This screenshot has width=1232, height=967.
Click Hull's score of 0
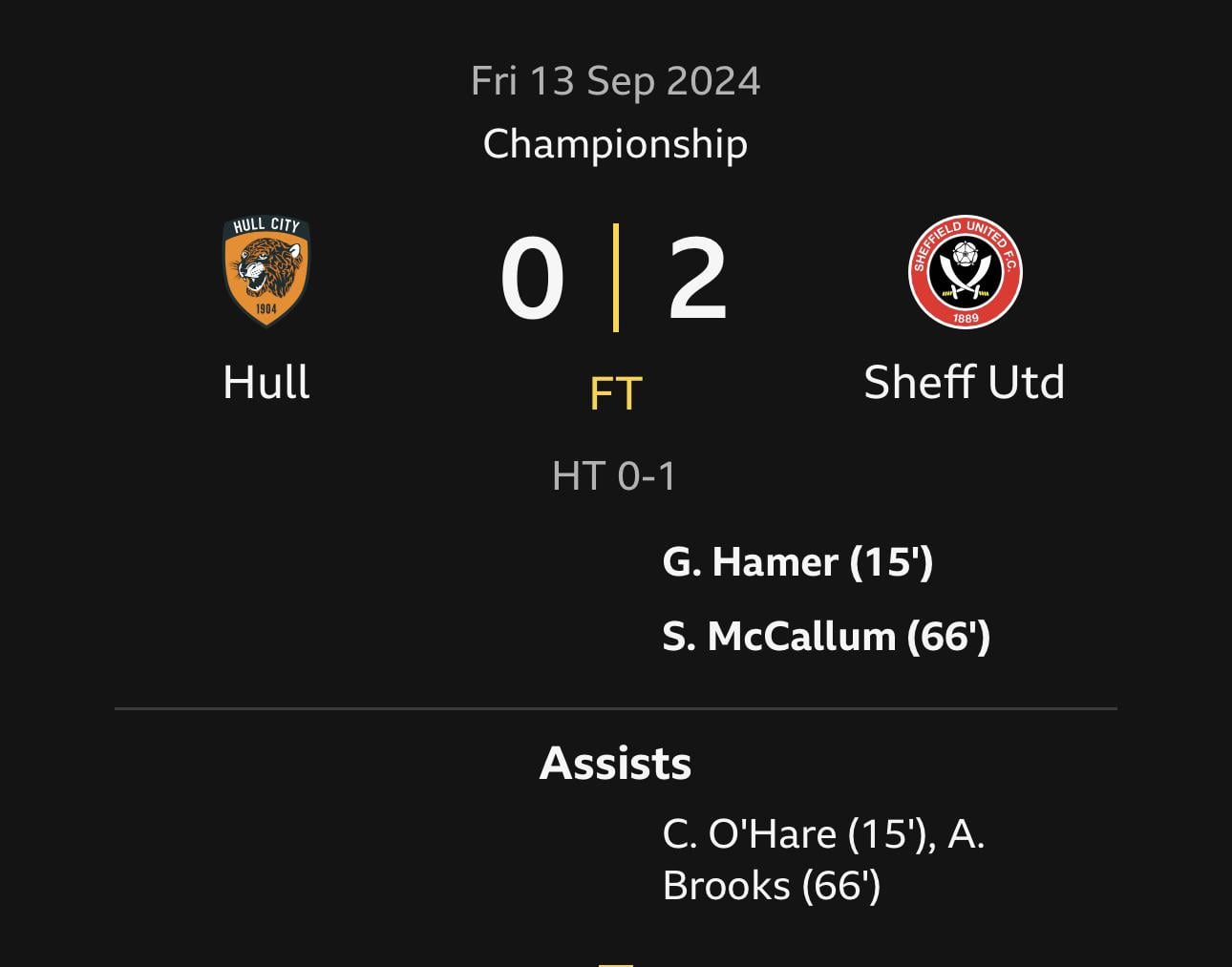[532, 279]
